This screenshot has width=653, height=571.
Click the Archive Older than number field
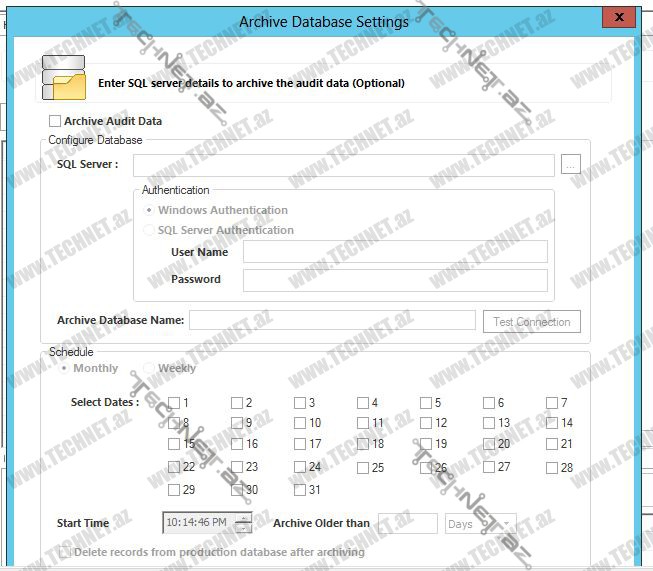coord(407,524)
